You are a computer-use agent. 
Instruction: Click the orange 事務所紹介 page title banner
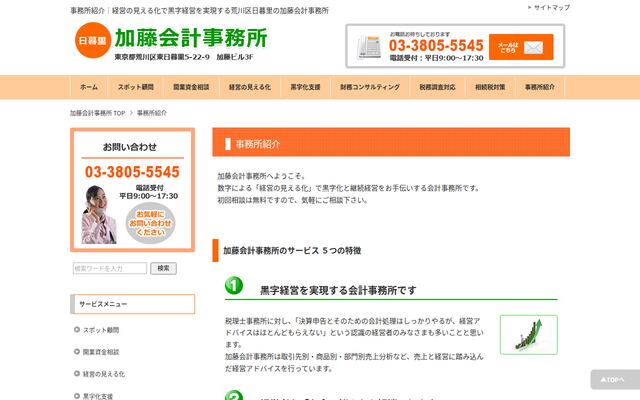391,142
